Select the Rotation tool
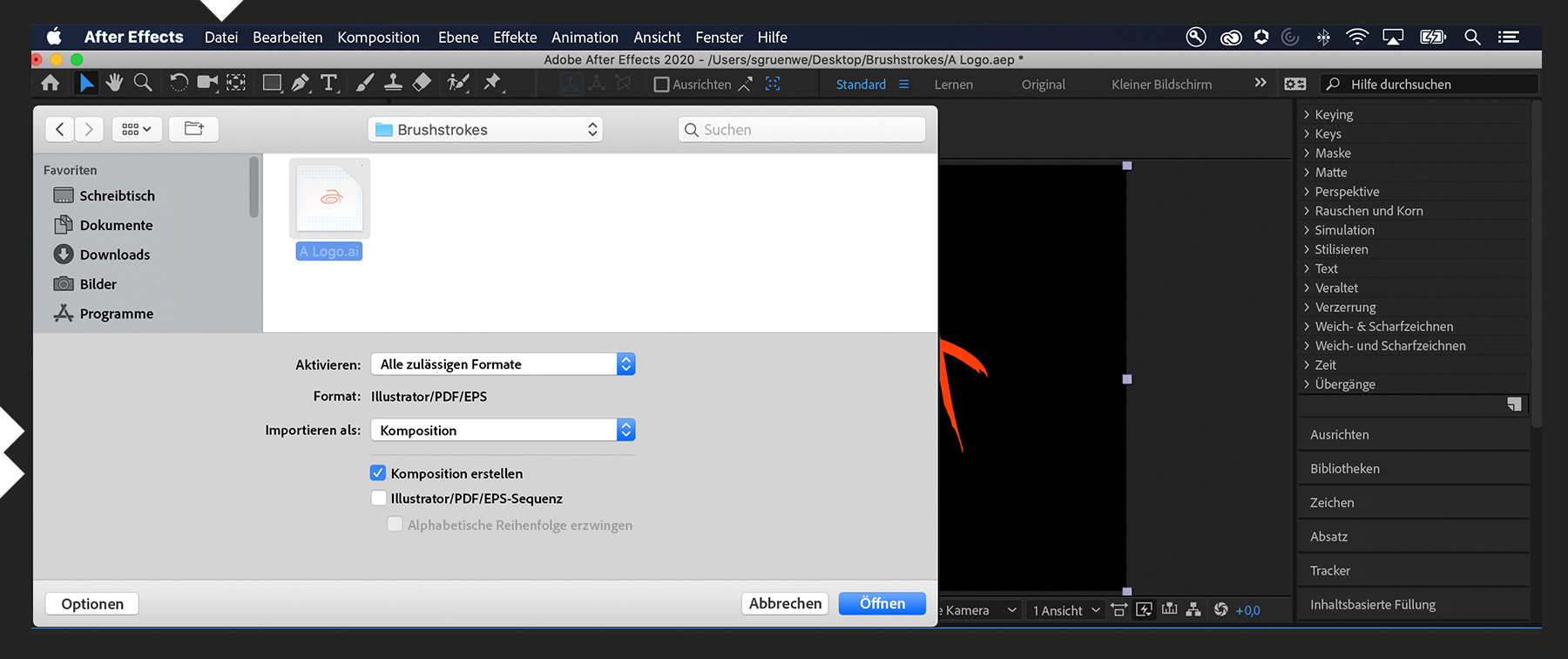This screenshot has height=659, width=1568. click(x=179, y=83)
